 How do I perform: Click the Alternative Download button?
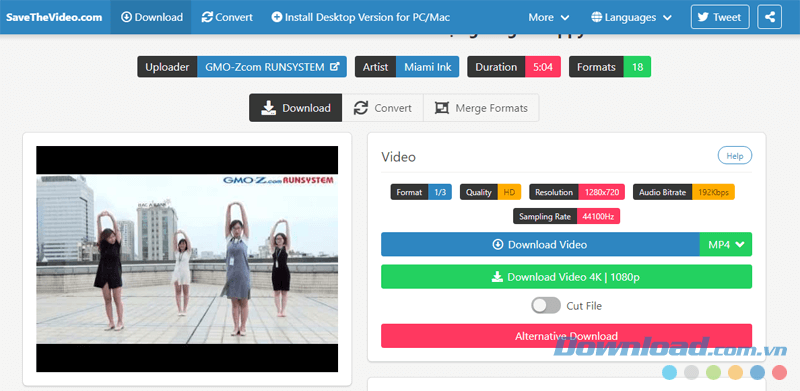(566, 336)
